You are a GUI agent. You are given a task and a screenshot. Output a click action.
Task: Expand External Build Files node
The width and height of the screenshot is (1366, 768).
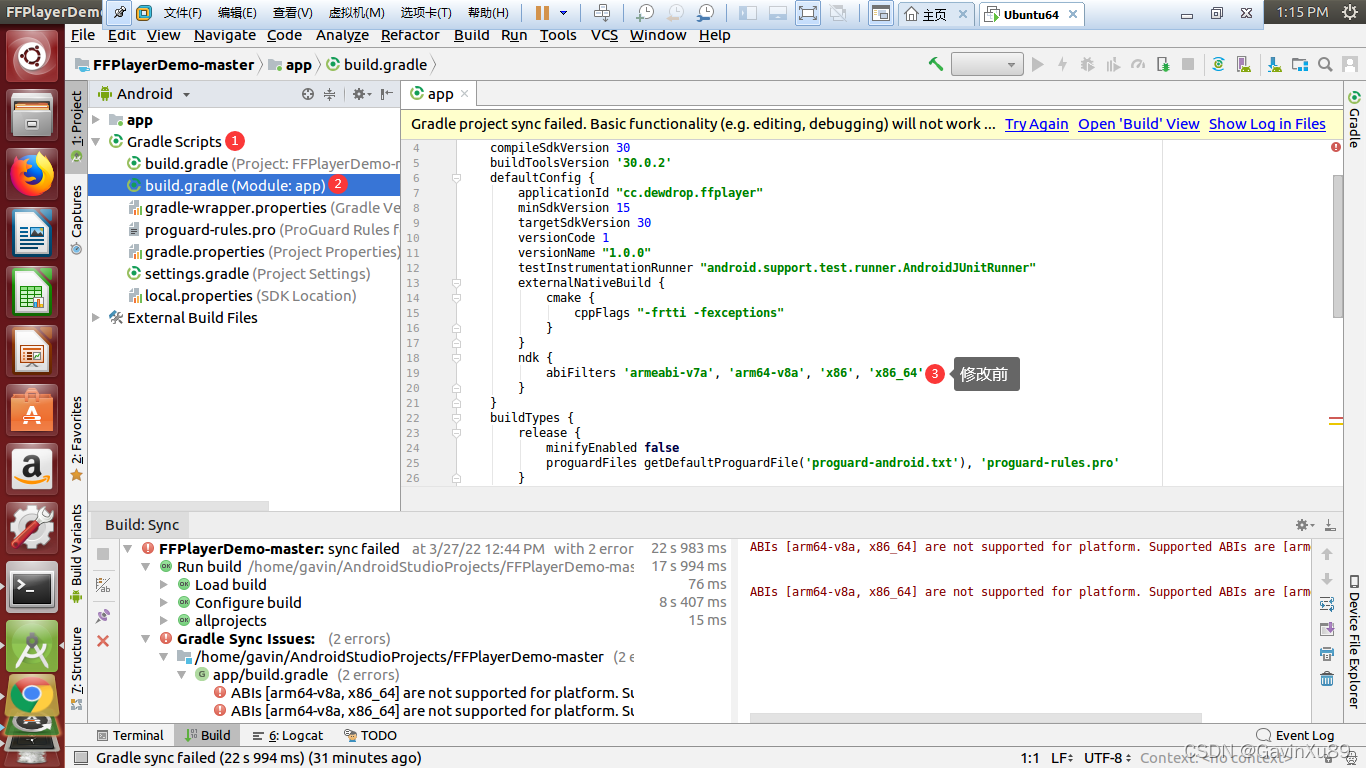pos(96,318)
